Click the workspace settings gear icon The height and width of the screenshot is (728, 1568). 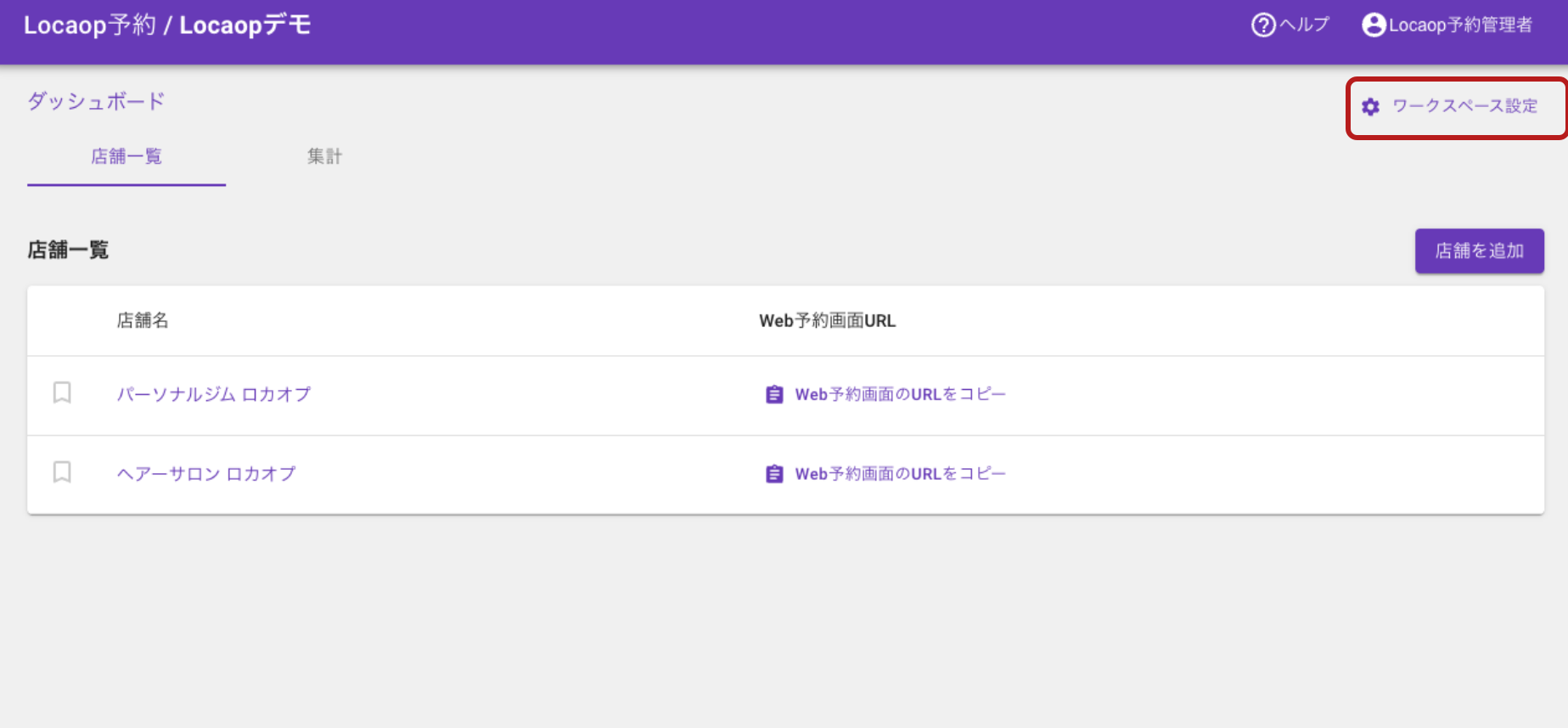pyautogui.click(x=1370, y=106)
